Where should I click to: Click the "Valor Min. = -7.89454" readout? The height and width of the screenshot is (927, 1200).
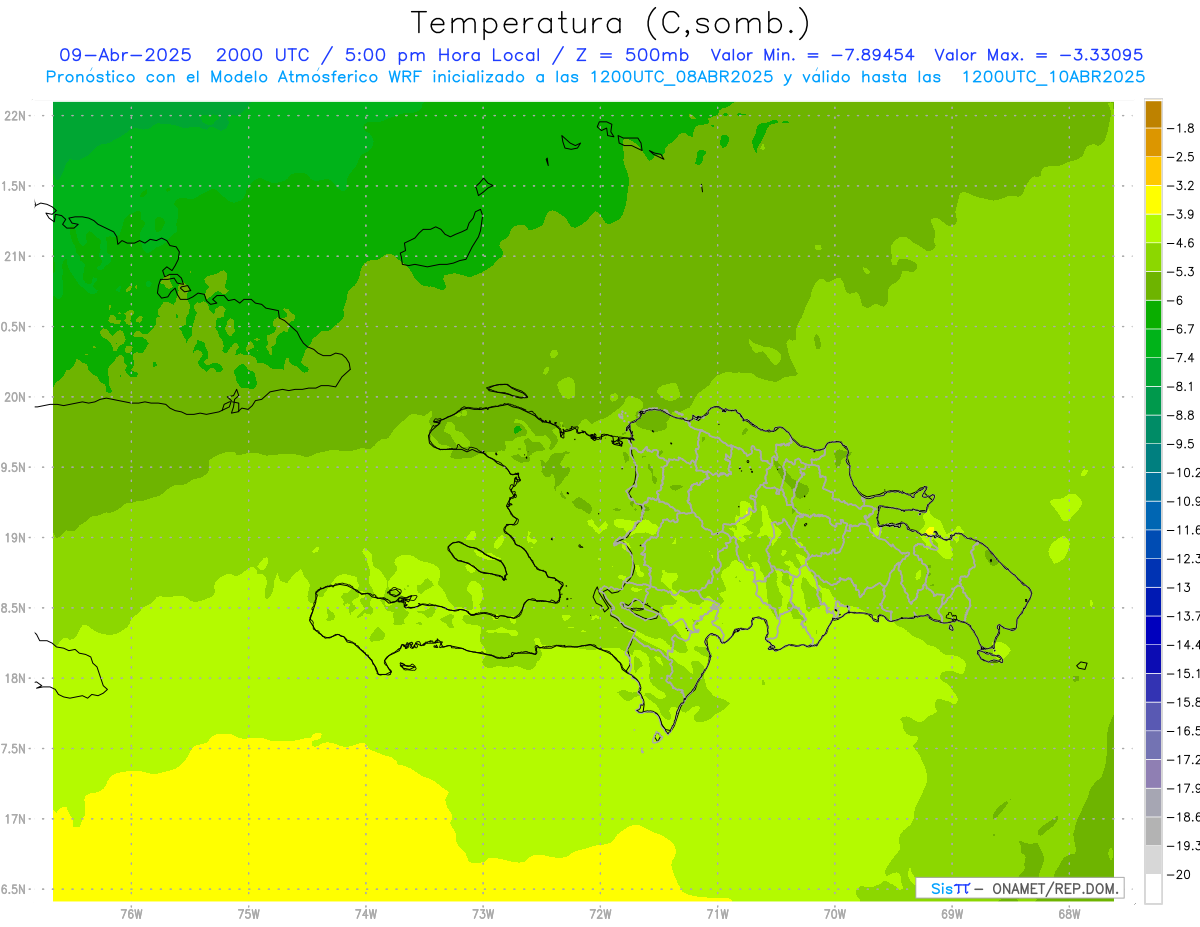tap(812, 55)
